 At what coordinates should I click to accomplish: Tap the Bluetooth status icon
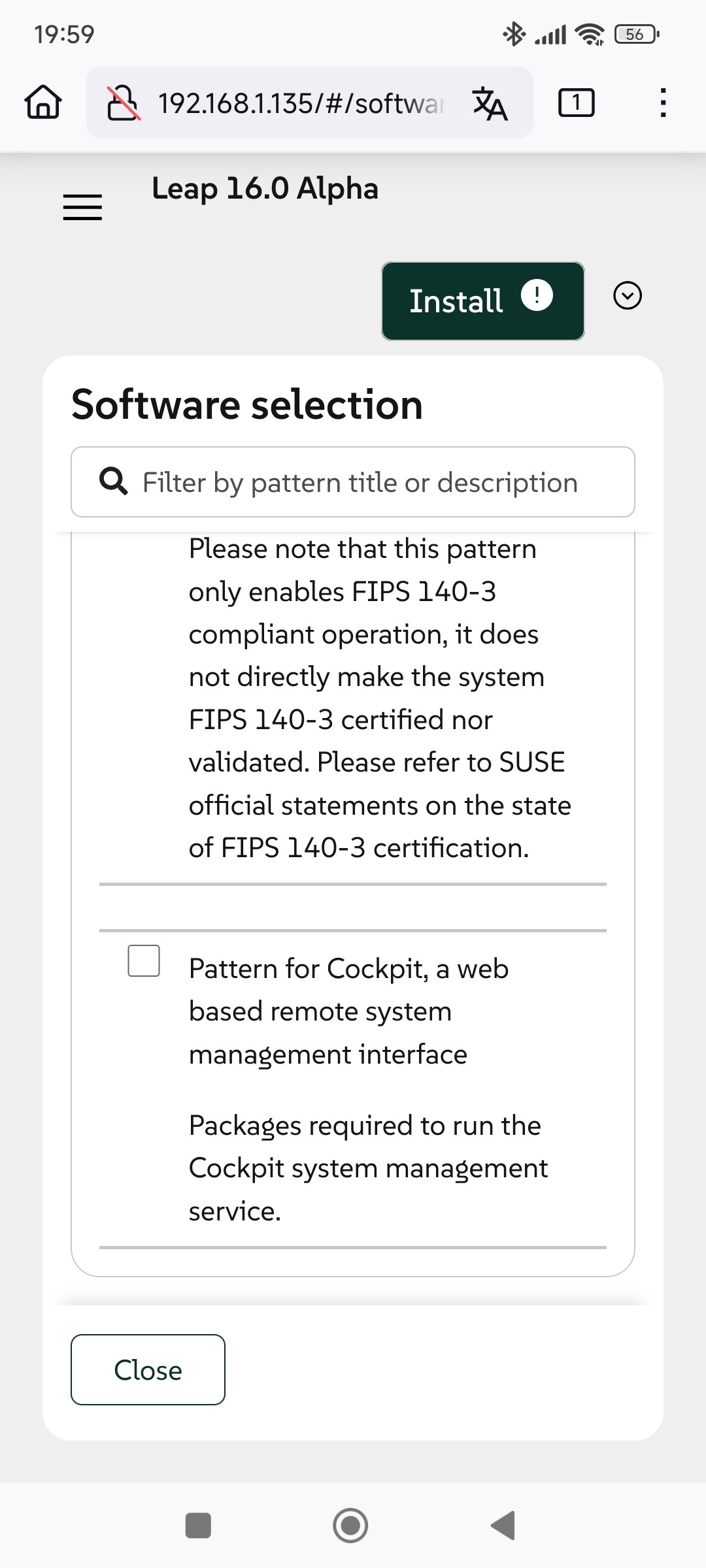(514, 34)
